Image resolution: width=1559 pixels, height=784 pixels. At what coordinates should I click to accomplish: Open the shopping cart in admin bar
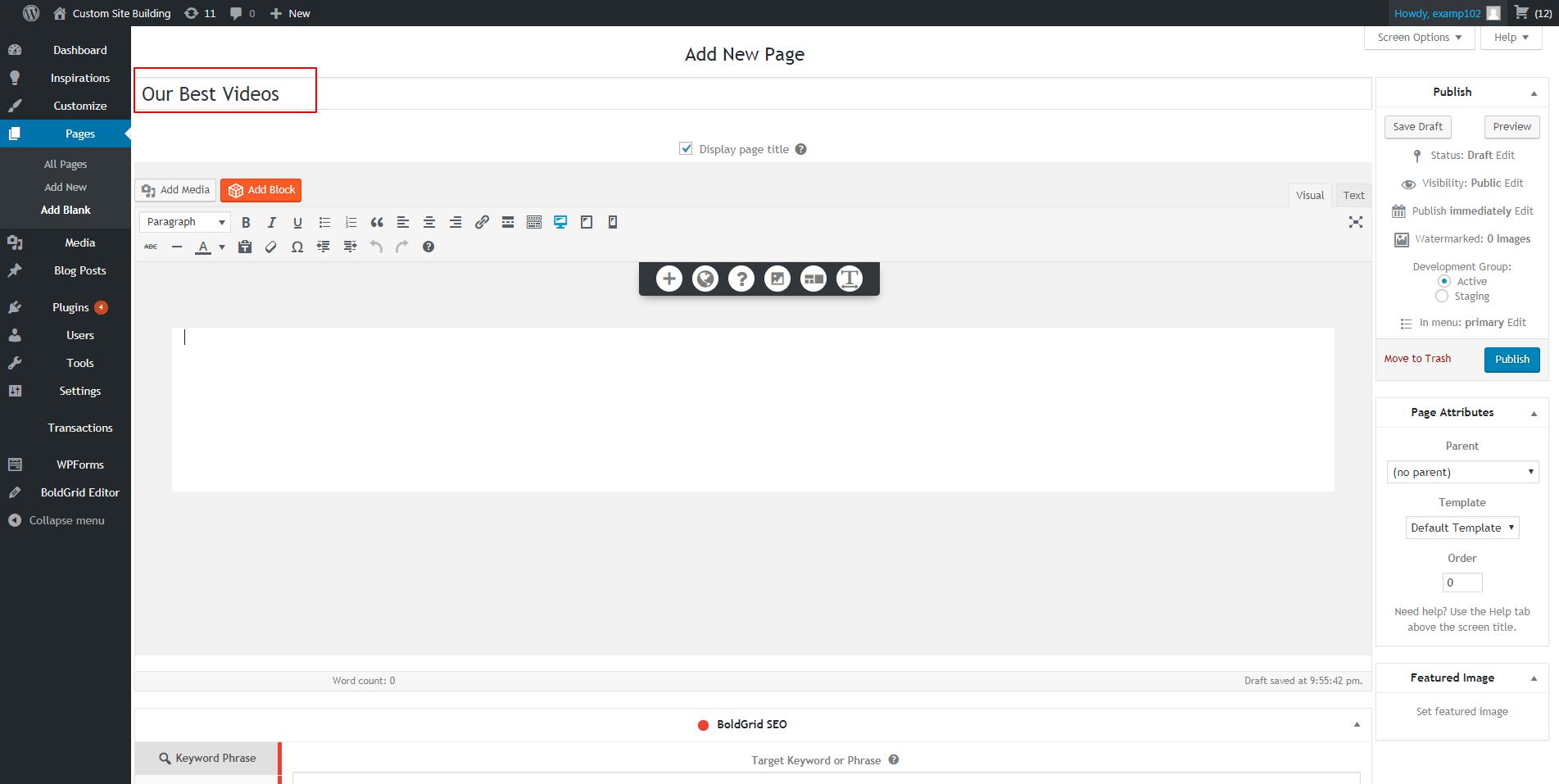pos(1532,13)
